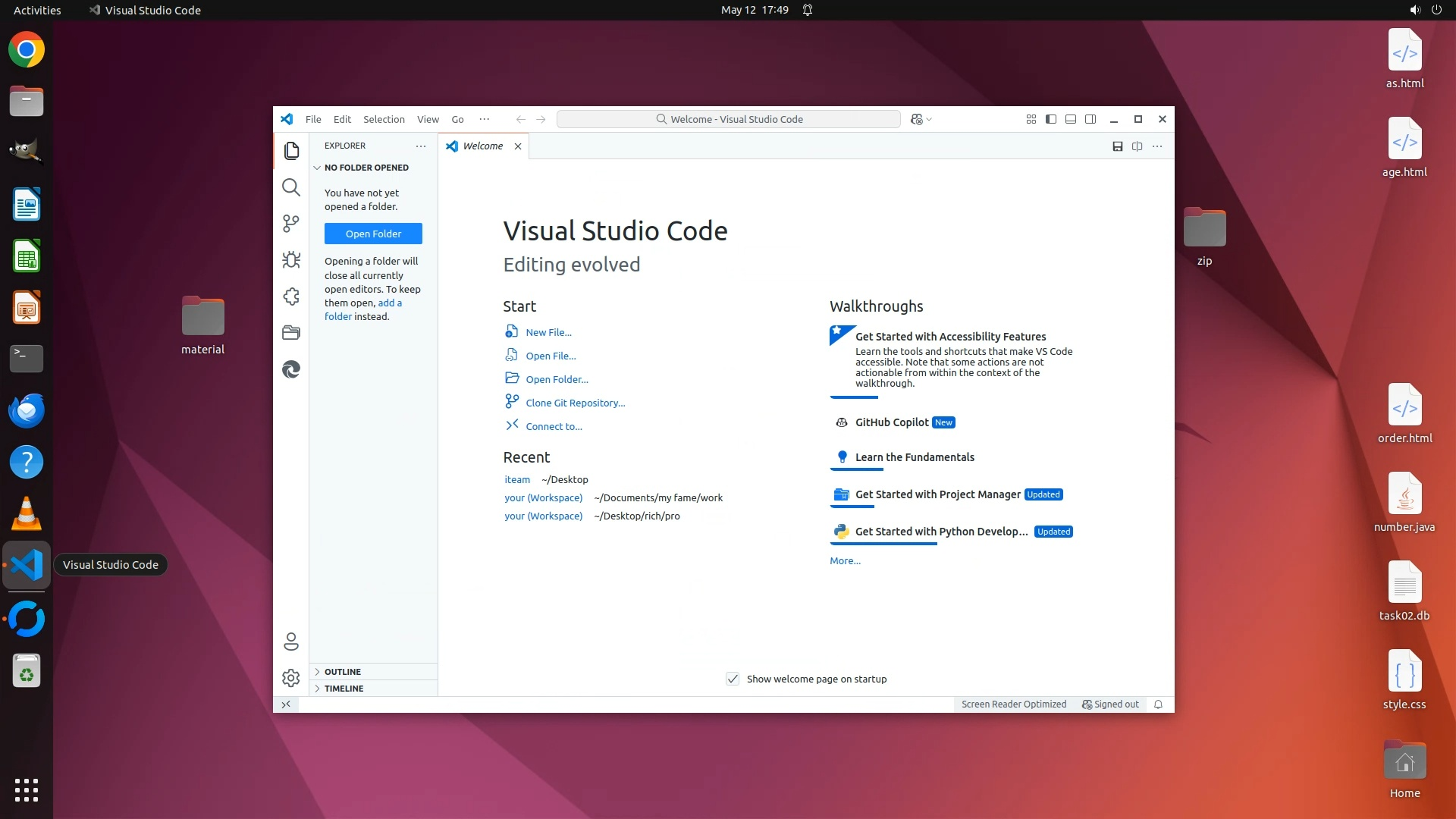Open the Source Control view icon
The width and height of the screenshot is (1456, 819).
pyautogui.click(x=290, y=223)
